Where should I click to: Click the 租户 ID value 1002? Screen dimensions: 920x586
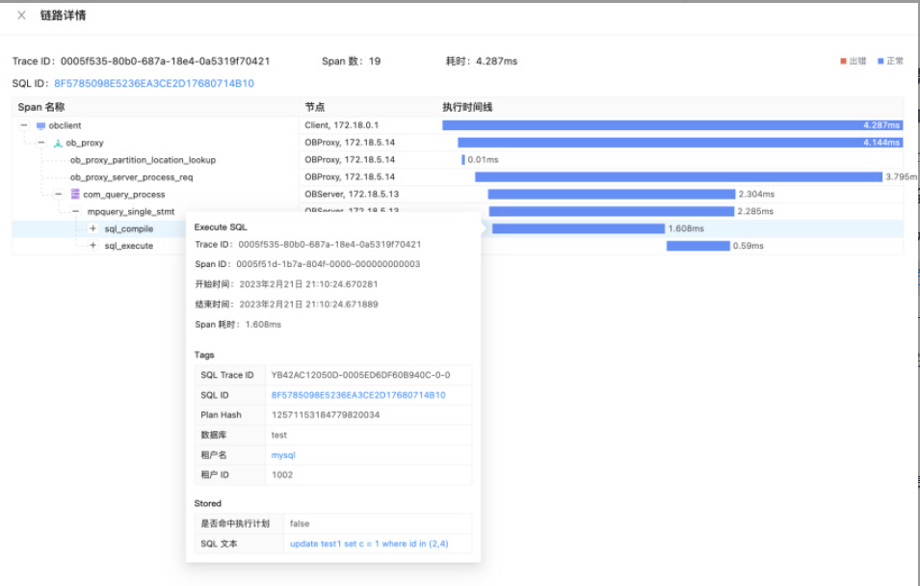coord(282,475)
